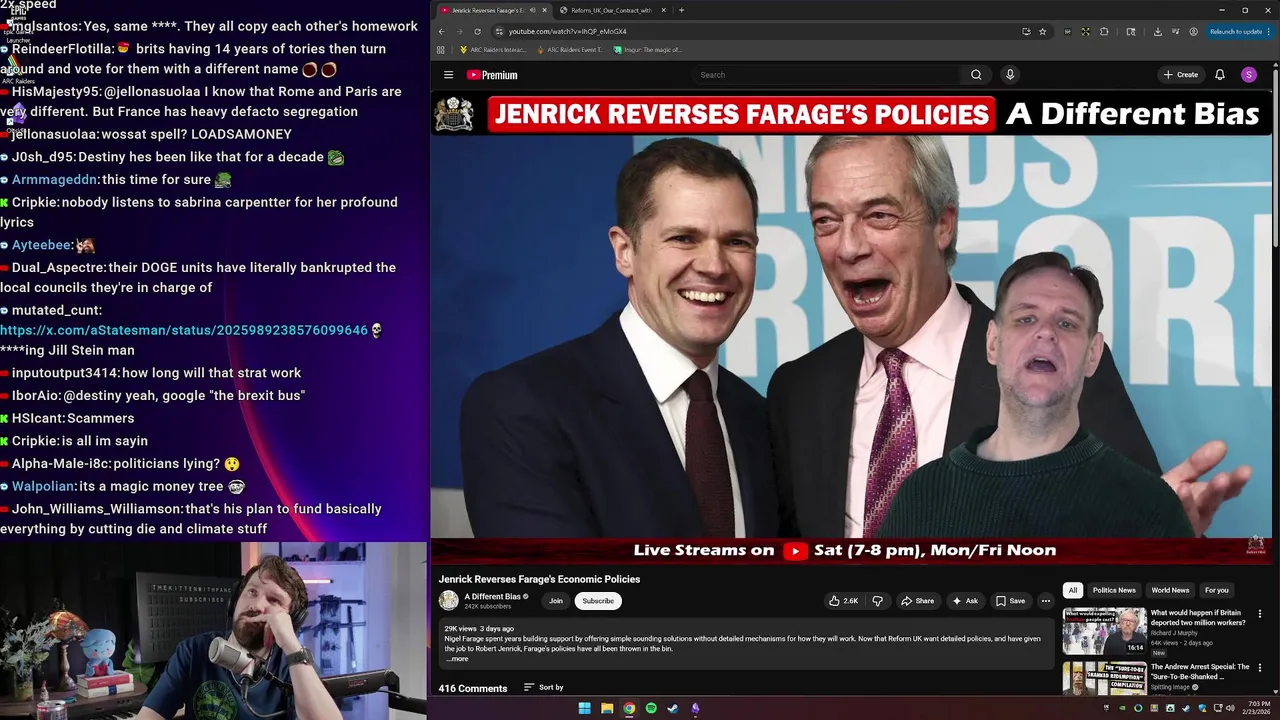Screen dimensions: 1280x720
Task: Open Imgur: The magic of... bookmark
Action: pyautogui.click(x=647, y=49)
